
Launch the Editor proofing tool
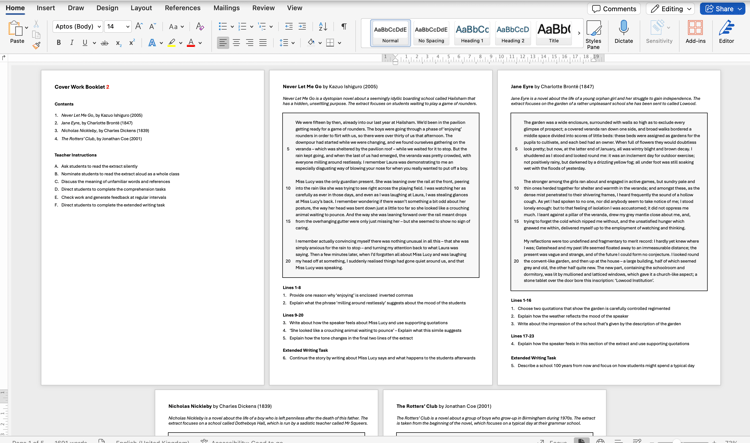[727, 34]
